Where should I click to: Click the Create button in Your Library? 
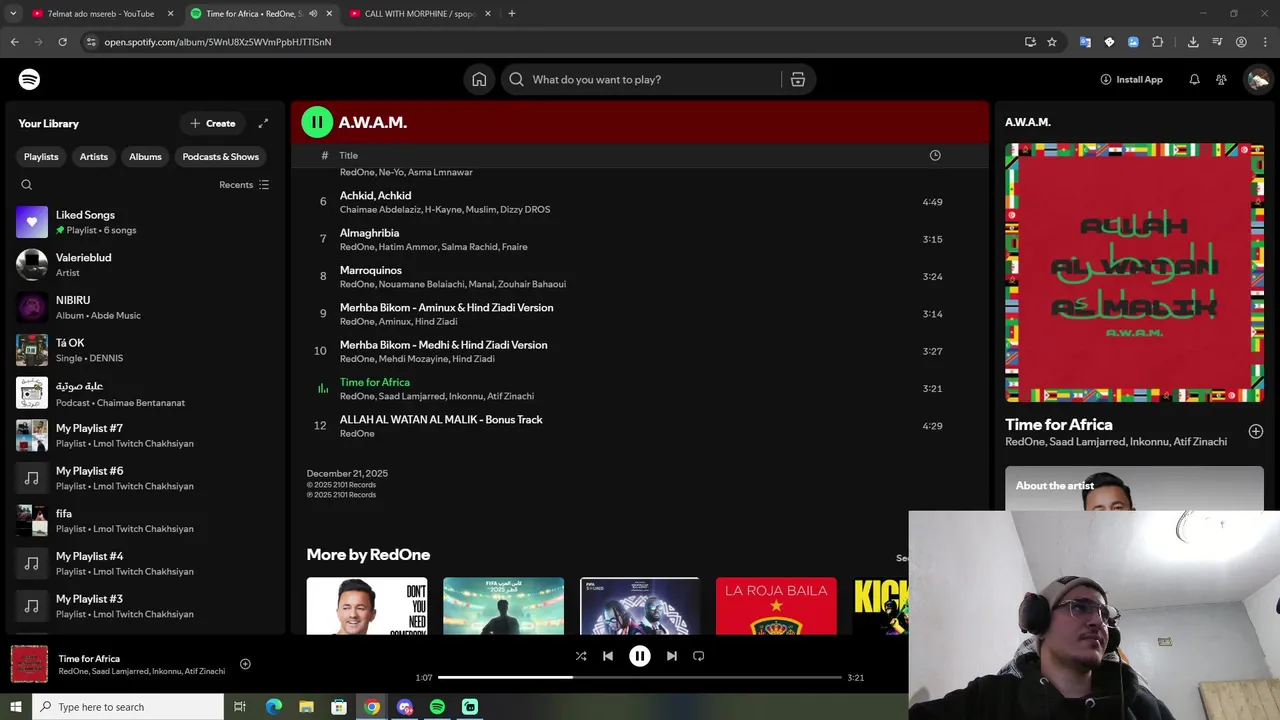click(x=213, y=123)
